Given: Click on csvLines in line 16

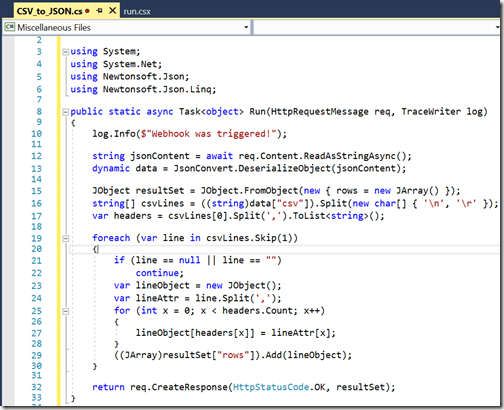Looking at the screenshot, I should click(162, 203).
